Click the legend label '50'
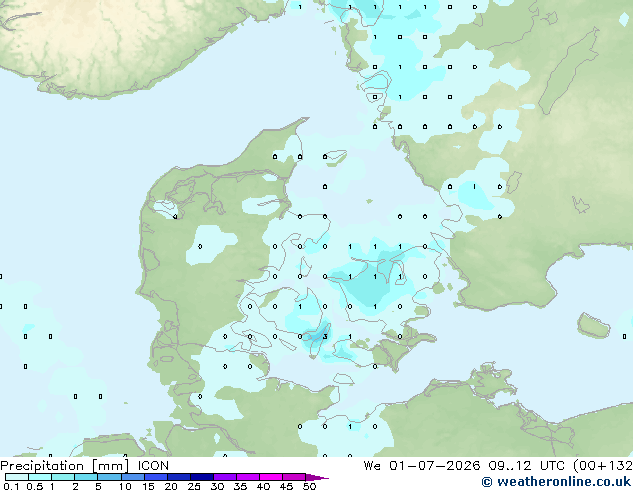The width and height of the screenshot is (634, 490). pos(309,486)
